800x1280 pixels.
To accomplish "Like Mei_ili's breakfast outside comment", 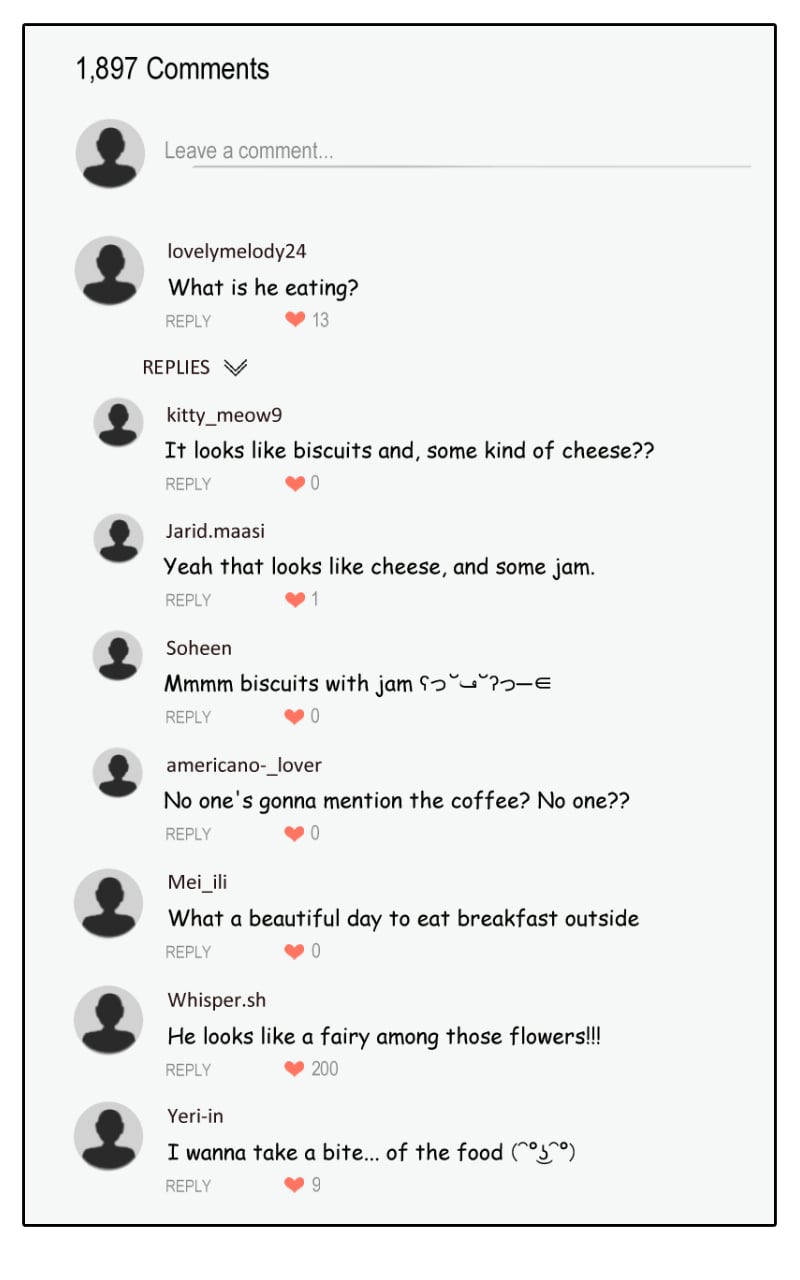I will [295, 952].
